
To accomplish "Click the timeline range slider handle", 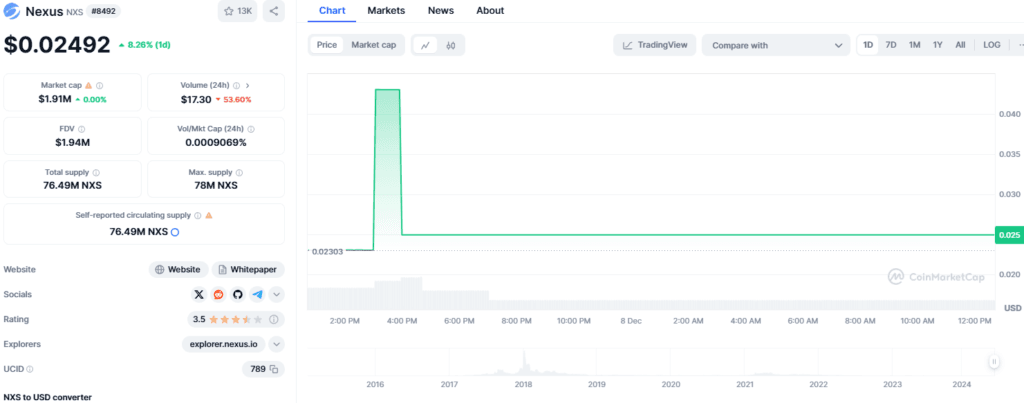I will click(994, 361).
